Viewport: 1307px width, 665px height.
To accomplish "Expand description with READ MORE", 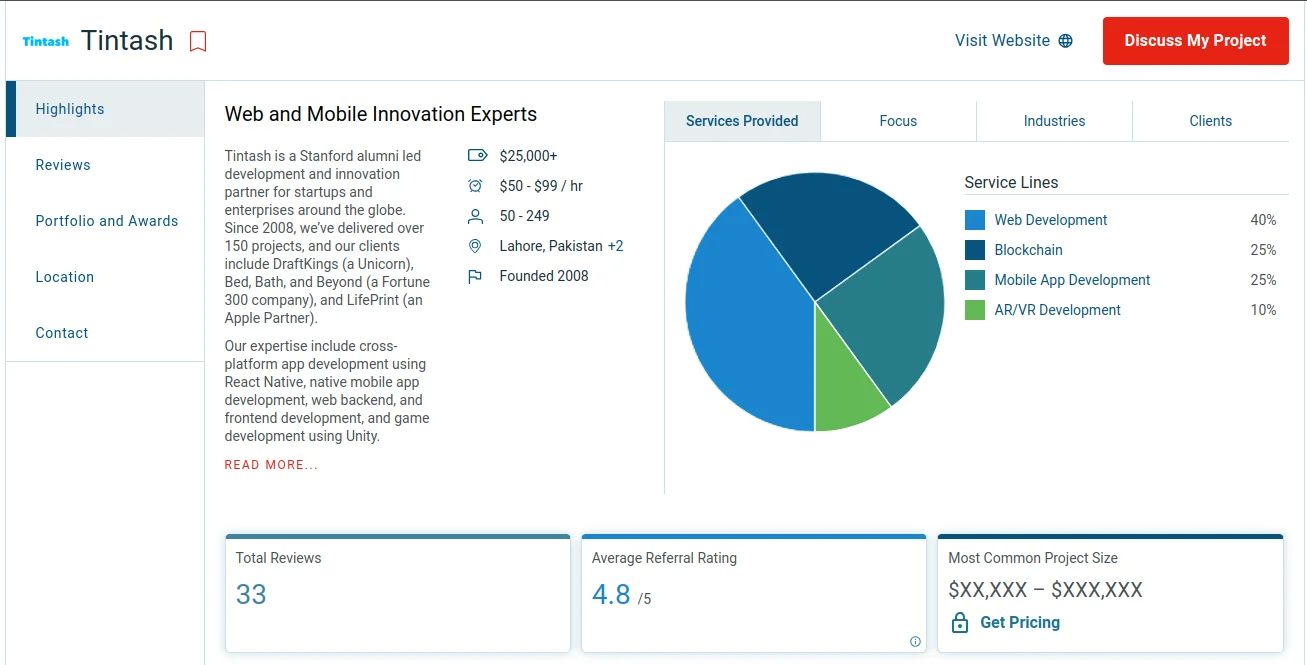I will point(271,465).
